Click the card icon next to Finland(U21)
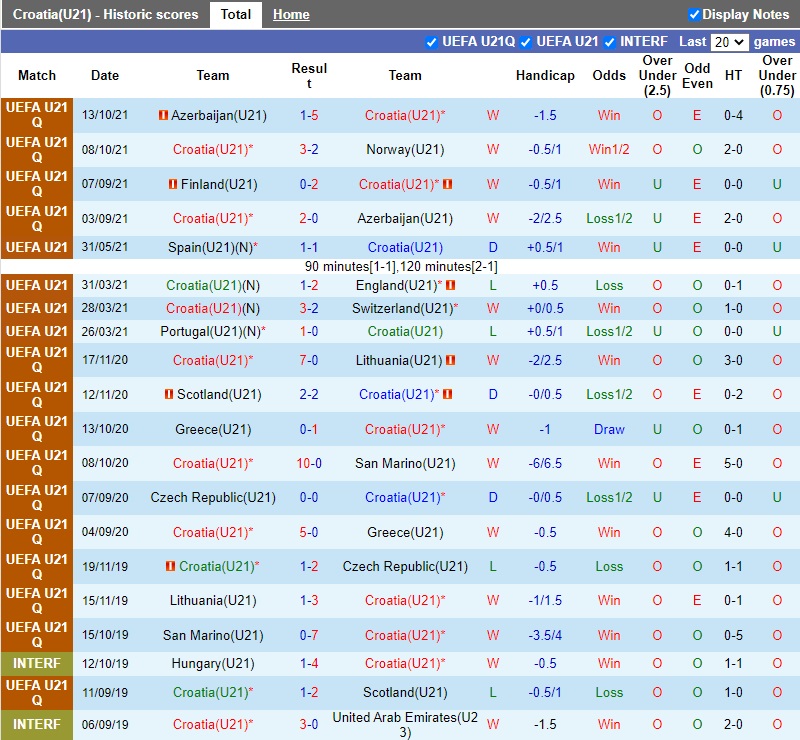The width and height of the screenshot is (800, 740). point(172,185)
